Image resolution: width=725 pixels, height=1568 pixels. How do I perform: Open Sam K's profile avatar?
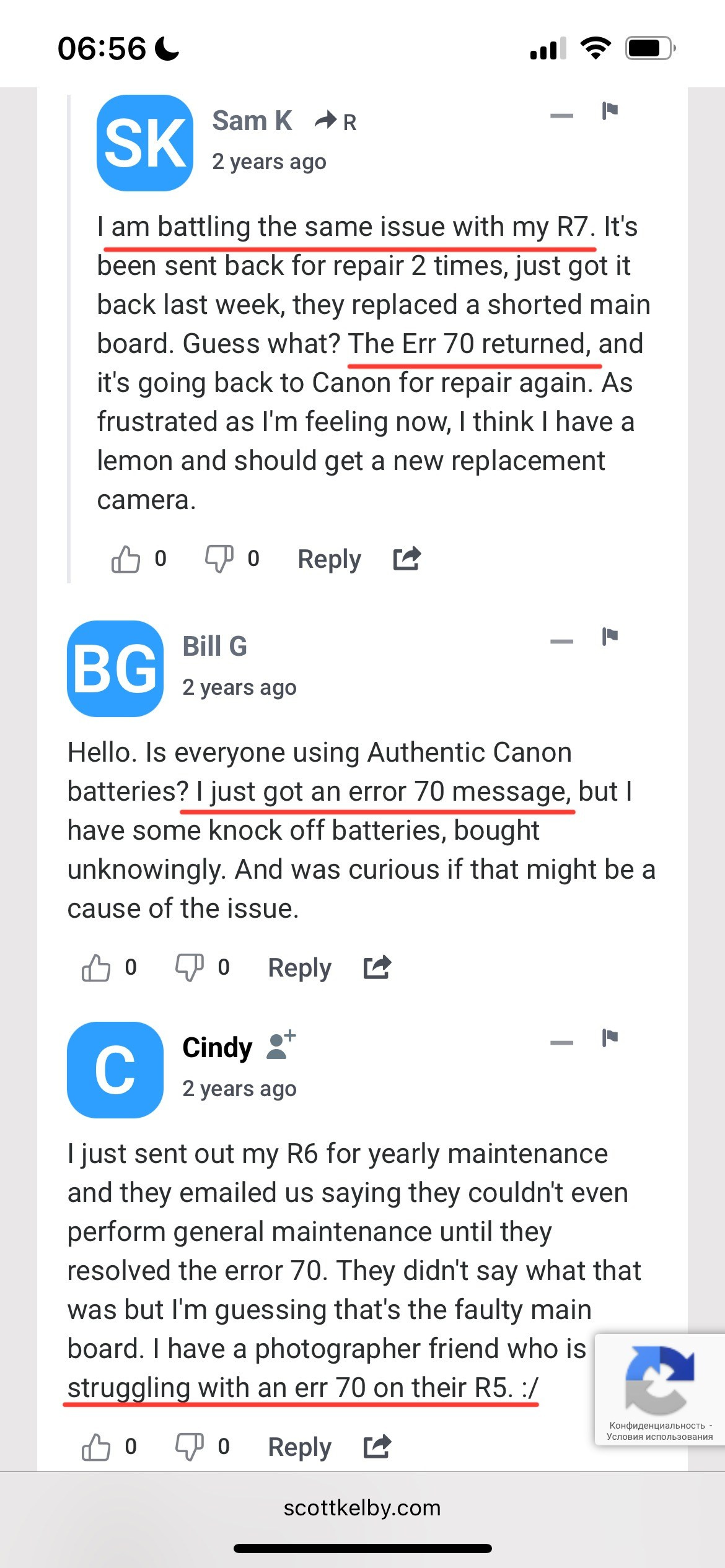click(x=145, y=143)
